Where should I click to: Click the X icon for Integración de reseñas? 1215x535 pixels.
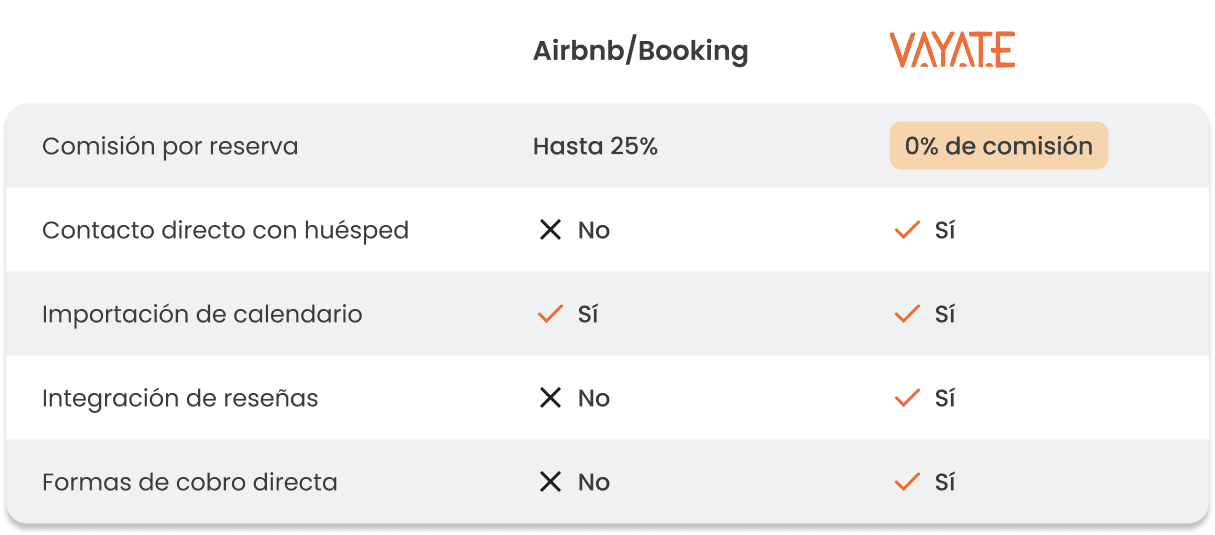(550, 398)
